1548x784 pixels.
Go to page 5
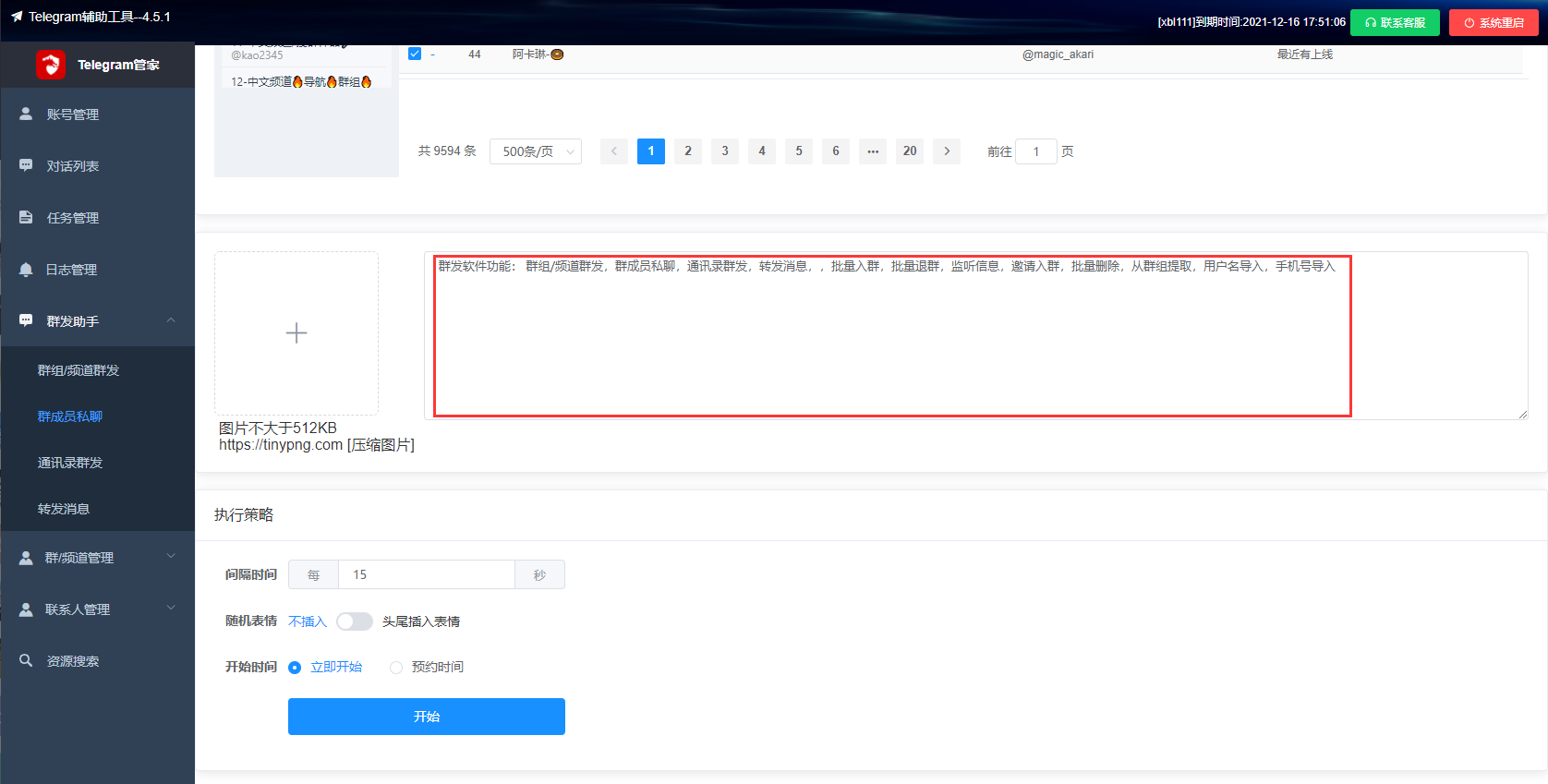799,151
